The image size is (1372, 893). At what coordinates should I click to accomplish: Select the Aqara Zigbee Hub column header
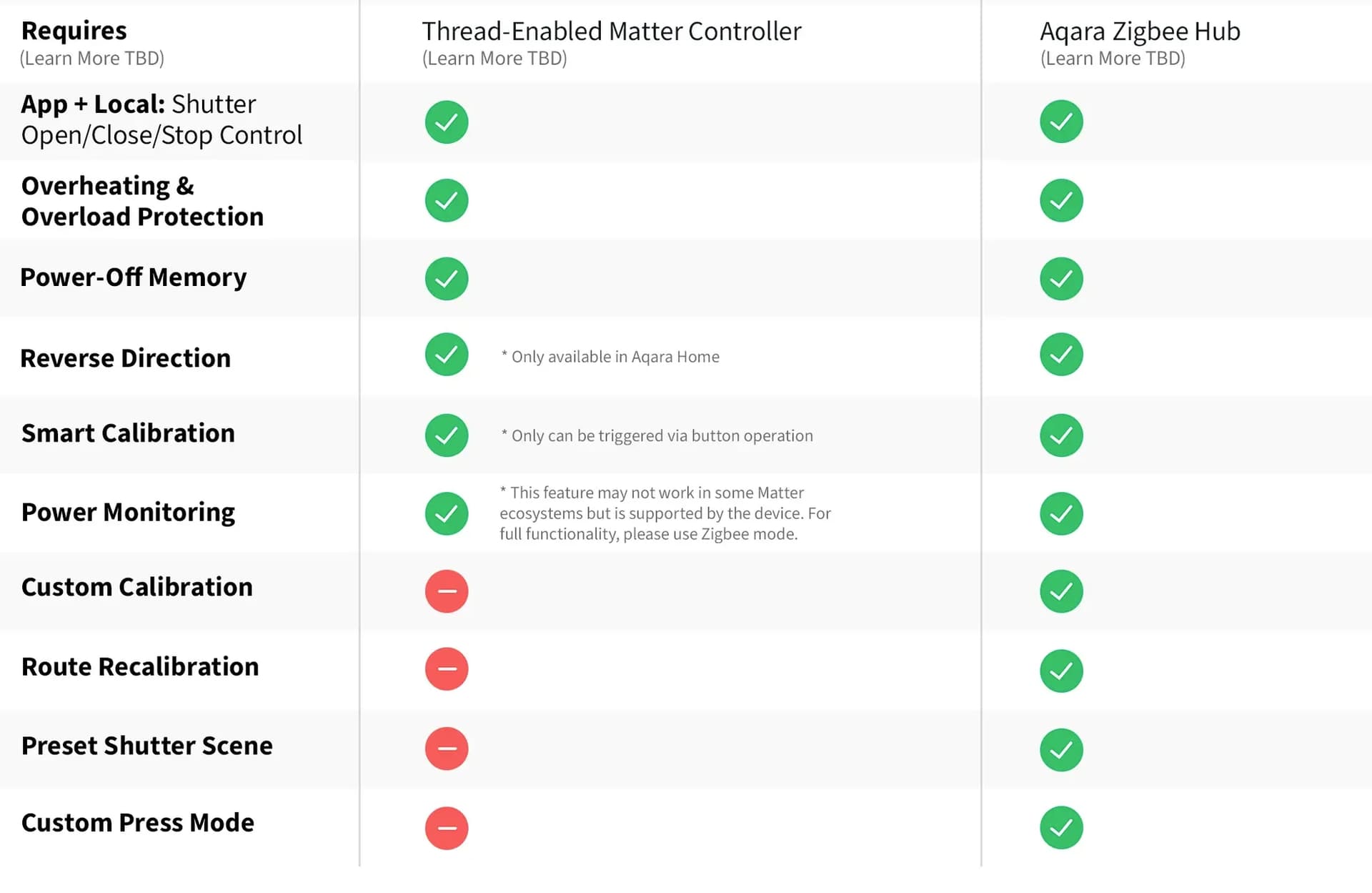[x=1140, y=31]
